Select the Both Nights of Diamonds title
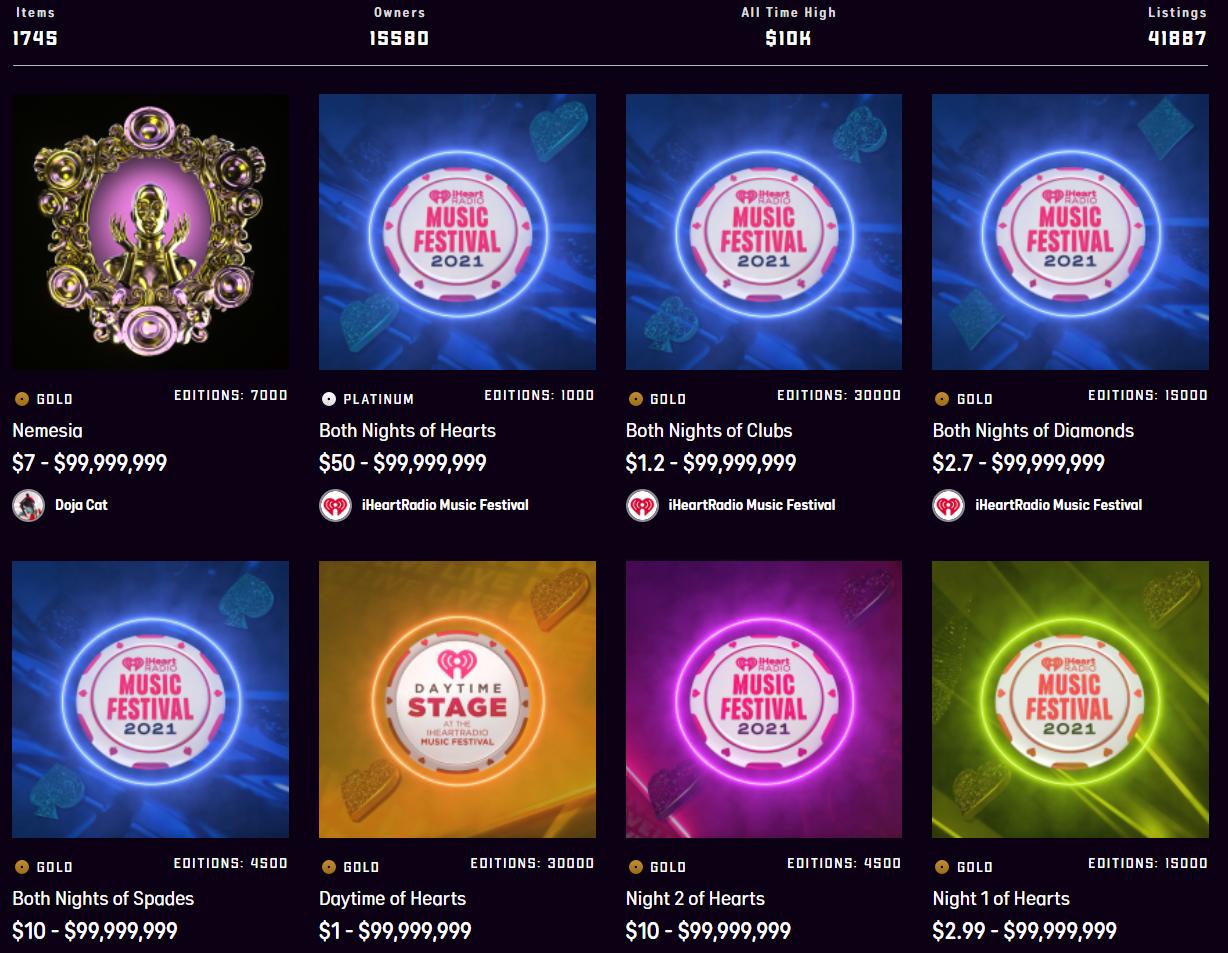Screen dimensions: 1228x953 coord(1033,431)
